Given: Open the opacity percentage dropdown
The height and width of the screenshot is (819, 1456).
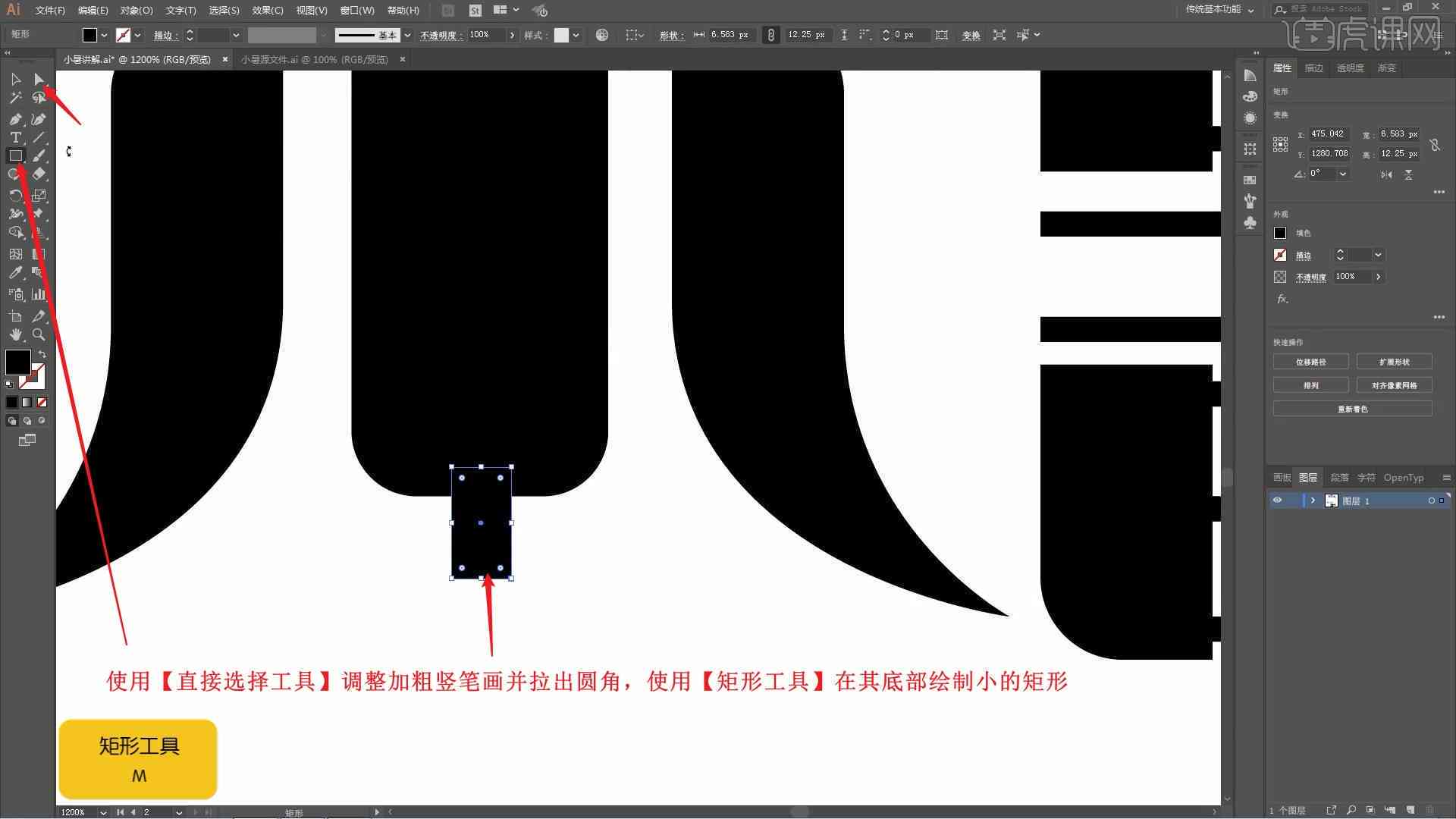Looking at the screenshot, I should pyautogui.click(x=509, y=35).
